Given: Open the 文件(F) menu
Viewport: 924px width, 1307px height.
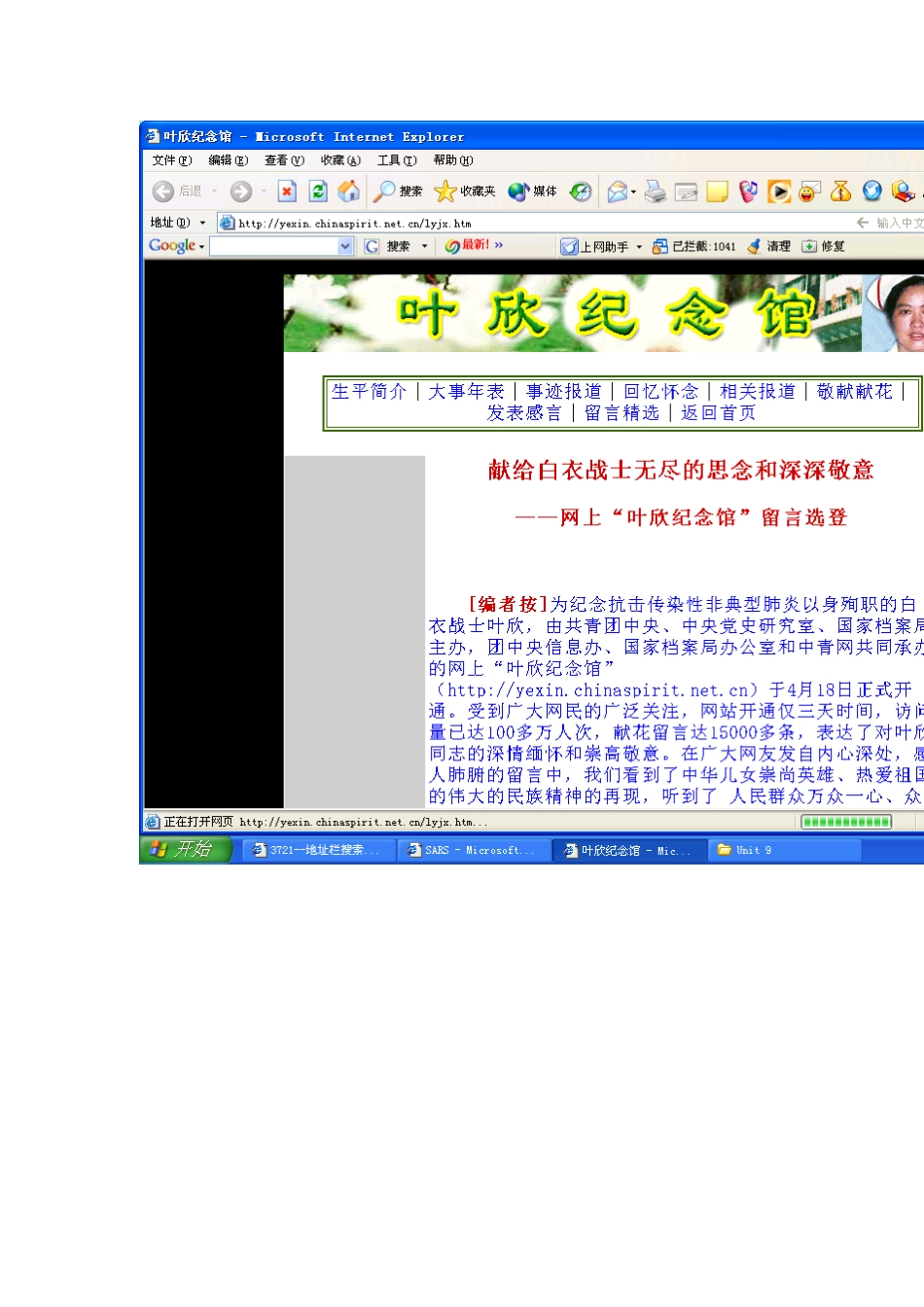Looking at the screenshot, I should coord(172,160).
